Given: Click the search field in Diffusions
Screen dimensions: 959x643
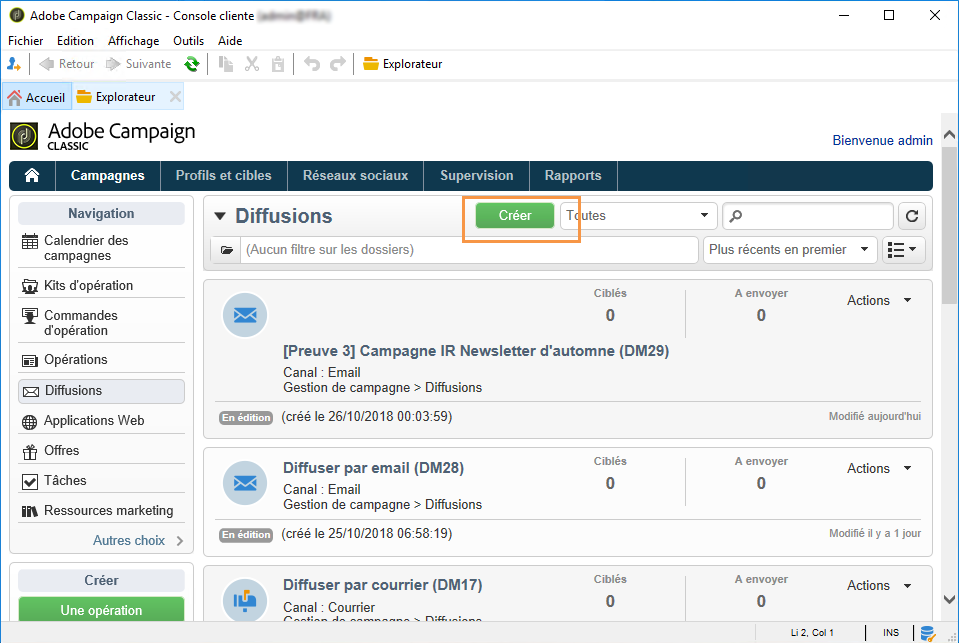Looking at the screenshot, I should pos(808,216).
